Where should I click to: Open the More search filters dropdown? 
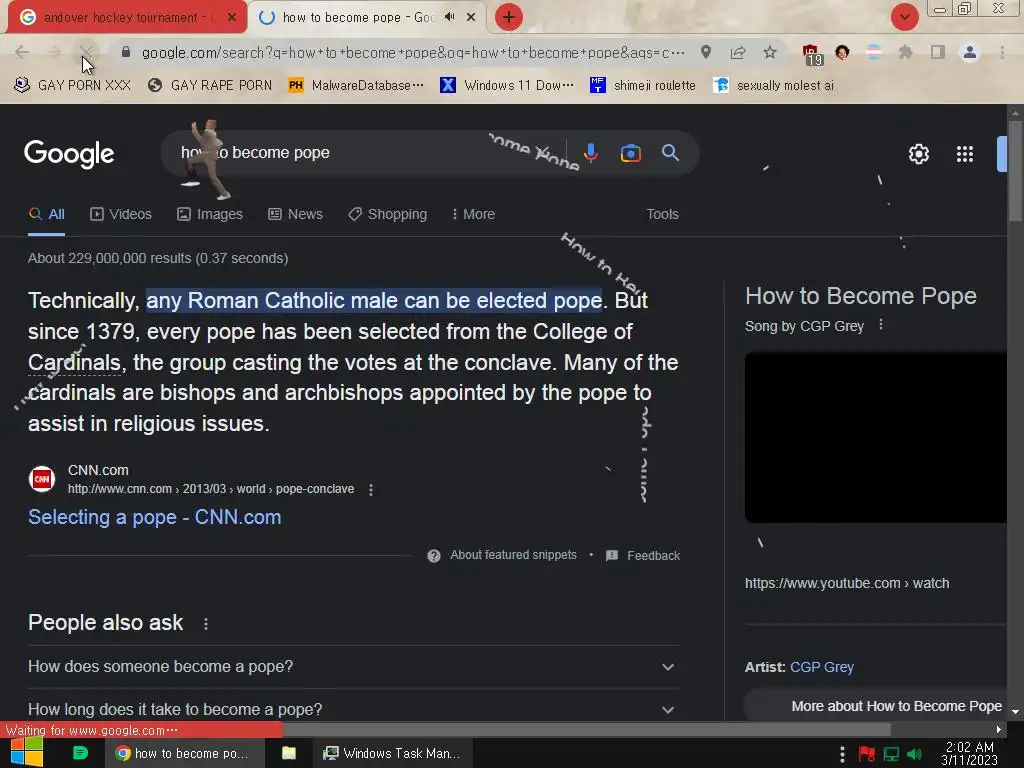pyautogui.click(x=473, y=214)
